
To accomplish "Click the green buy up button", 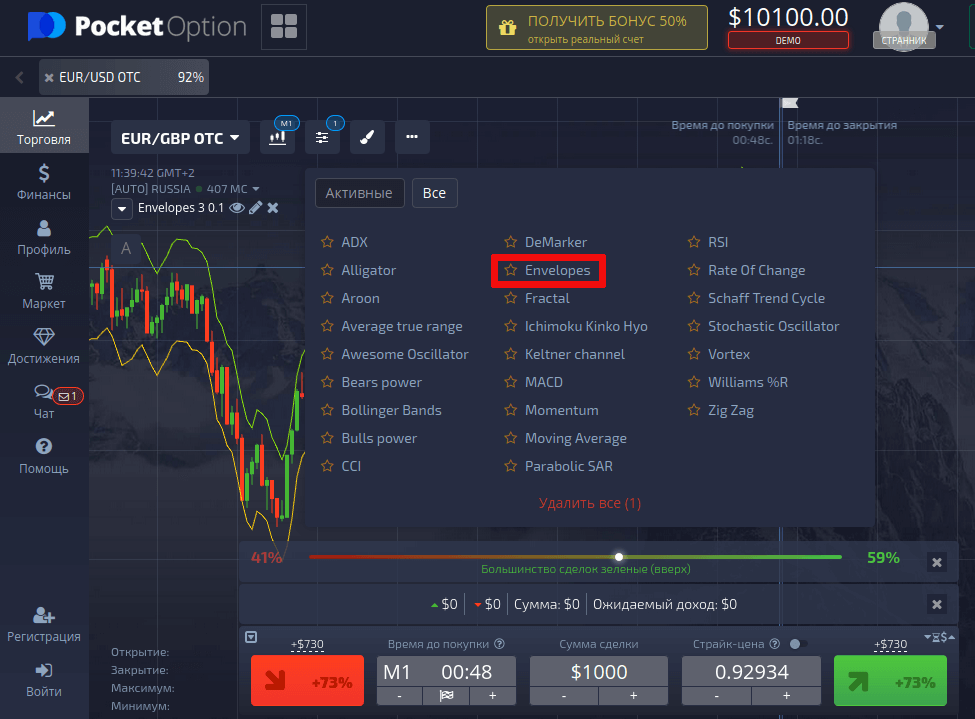I will (889, 682).
